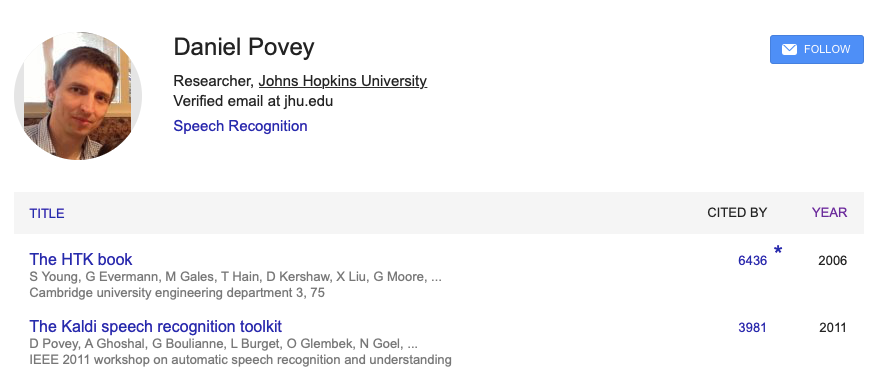Click the IEEE 2011 workshop venue line
The height and width of the screenshot is (379, 892).
click(x=241, y=360)
